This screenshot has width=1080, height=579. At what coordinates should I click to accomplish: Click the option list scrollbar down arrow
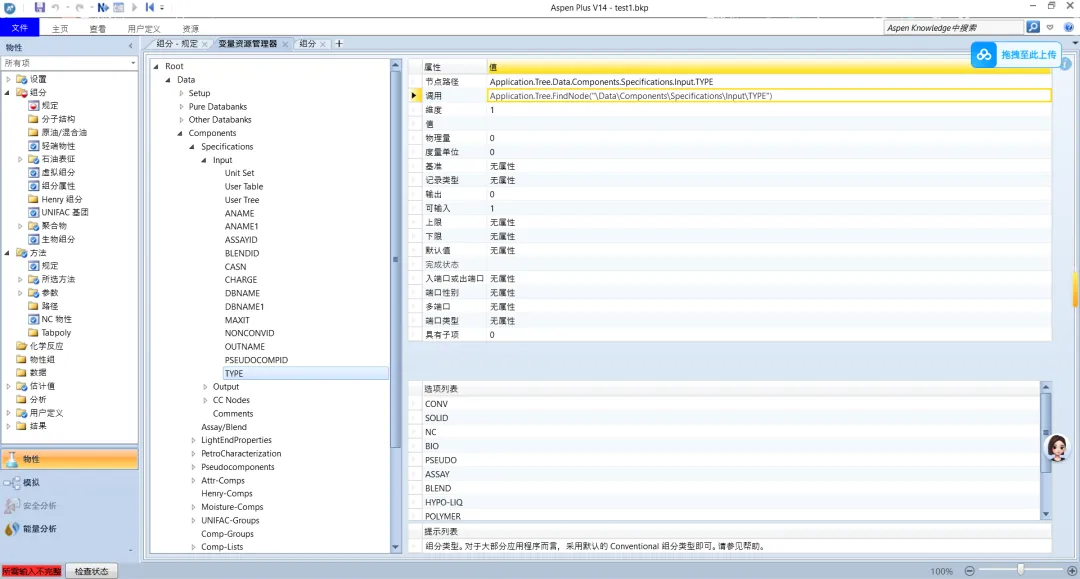(x=1046, y=514)
